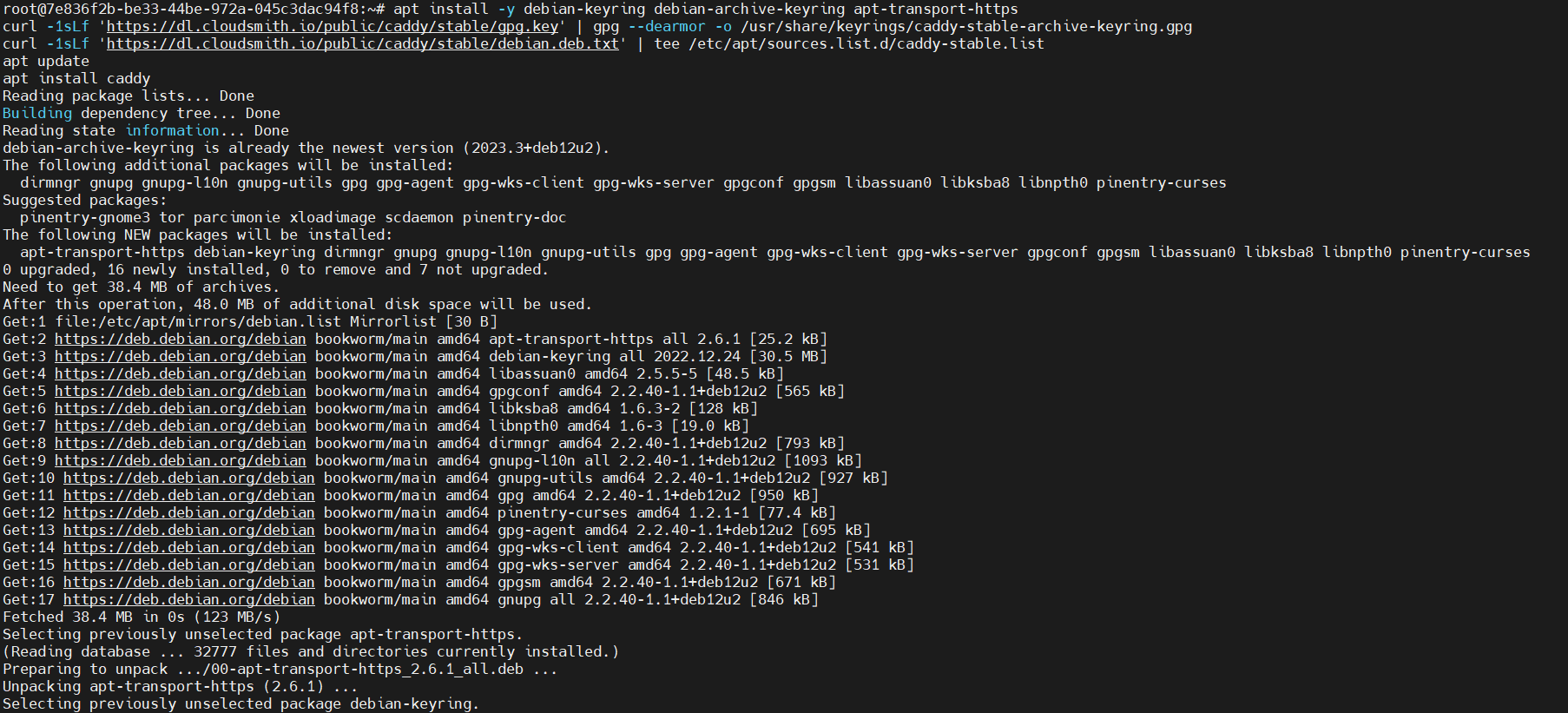Image resolution: width=1568 pixels, height=713 pixels.
Task: Click the root shell prompt at the top
Action: tap(194, 9)
